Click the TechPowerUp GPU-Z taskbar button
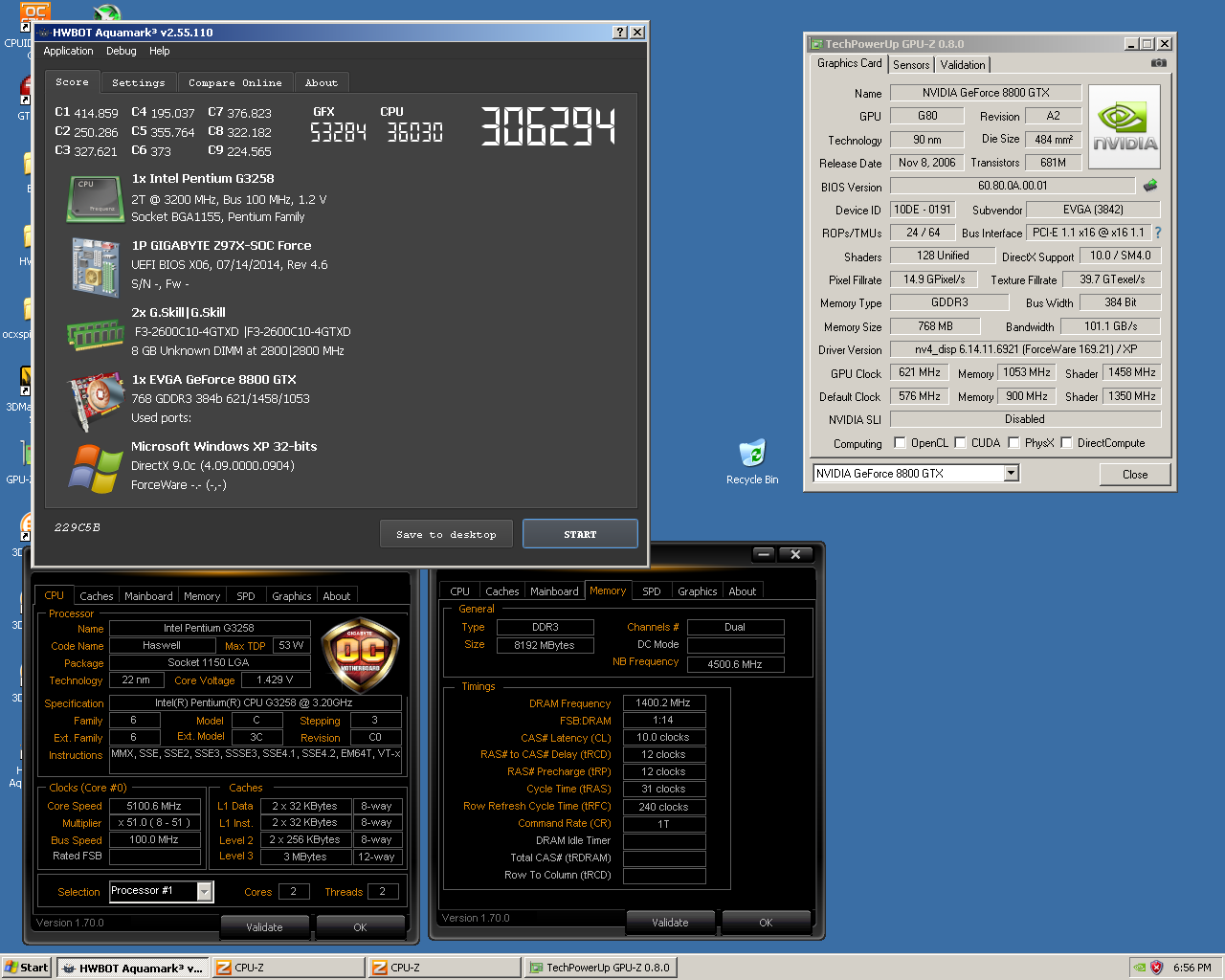The height and width of the screenshot is (980, 1225). [599, 968]
